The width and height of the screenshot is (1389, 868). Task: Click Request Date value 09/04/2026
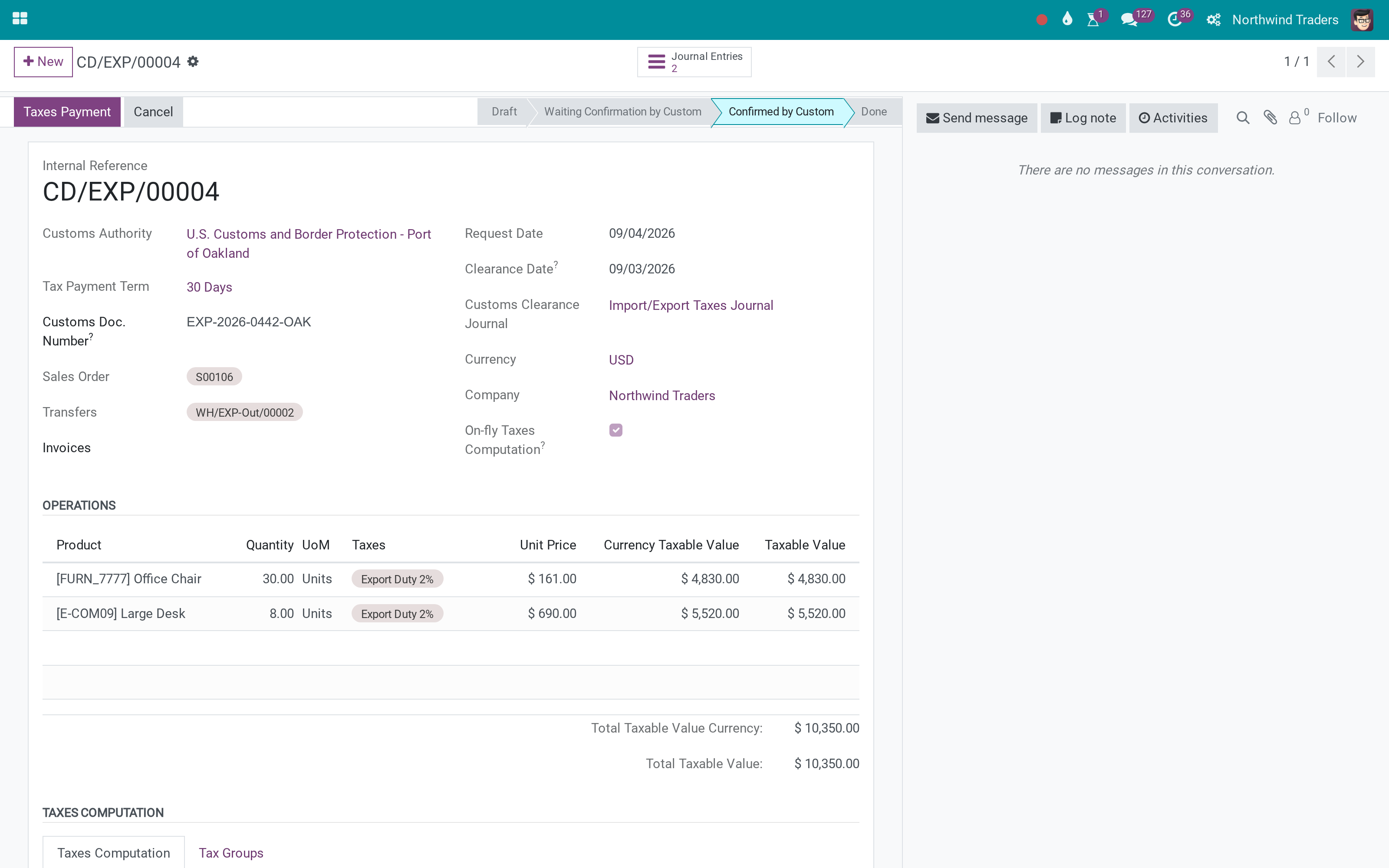click(x=642, y=233)
